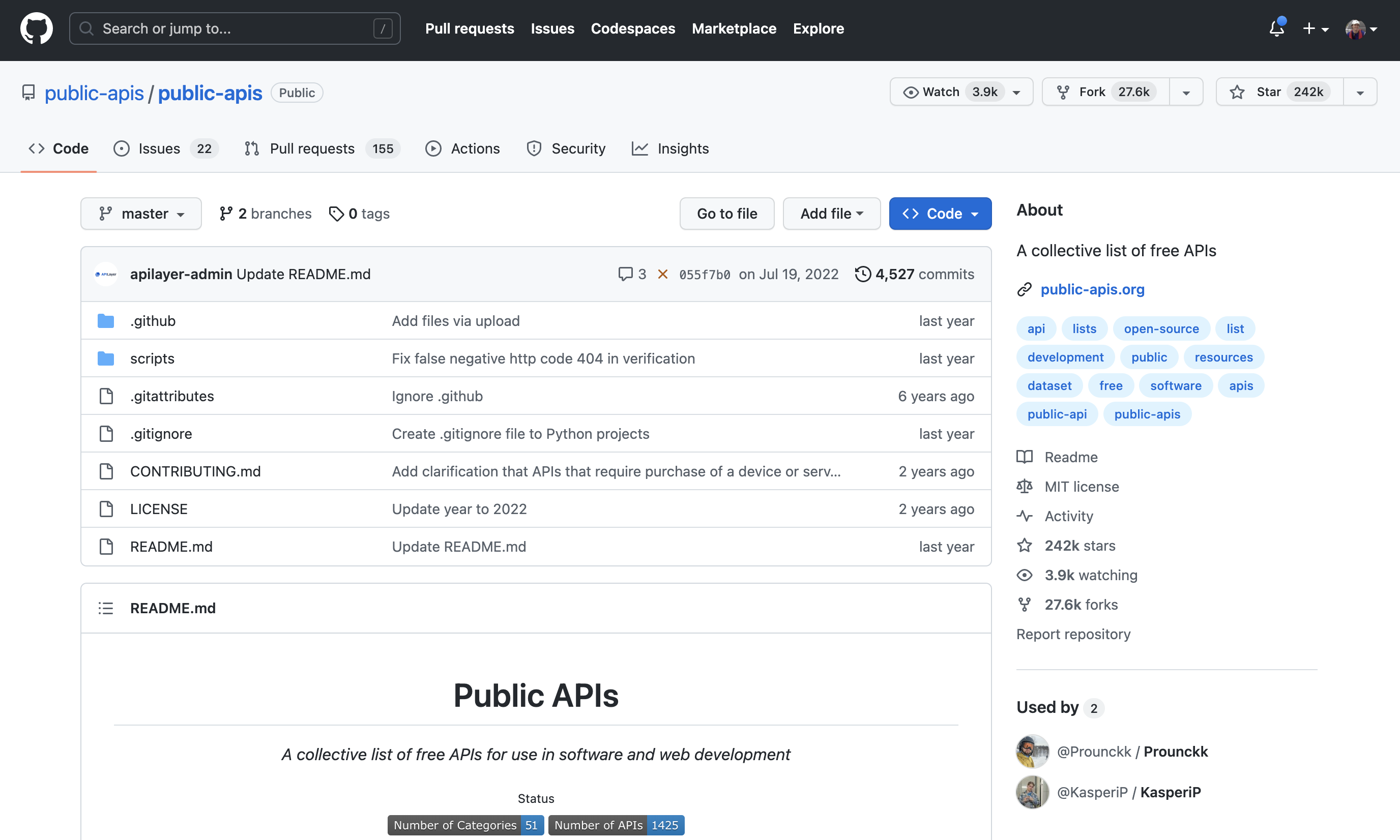Open Issues in top navigation bar
1400x840 pixels.
pyautogui.click(x=552, y=28)
